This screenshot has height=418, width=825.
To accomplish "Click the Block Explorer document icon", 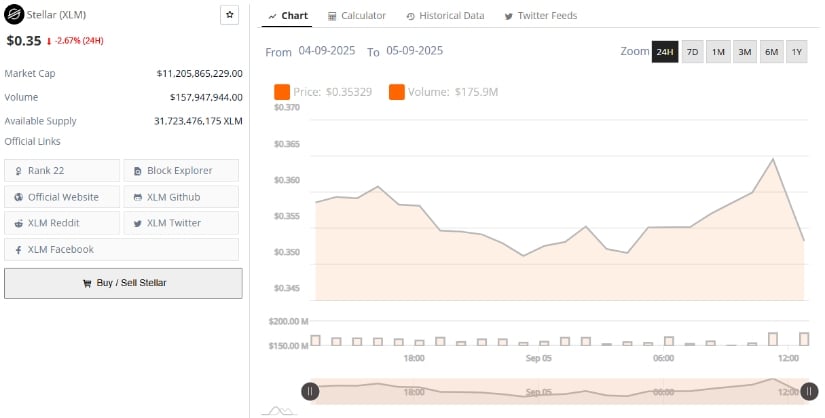I will pyautogui.click(x=138, y=171).
